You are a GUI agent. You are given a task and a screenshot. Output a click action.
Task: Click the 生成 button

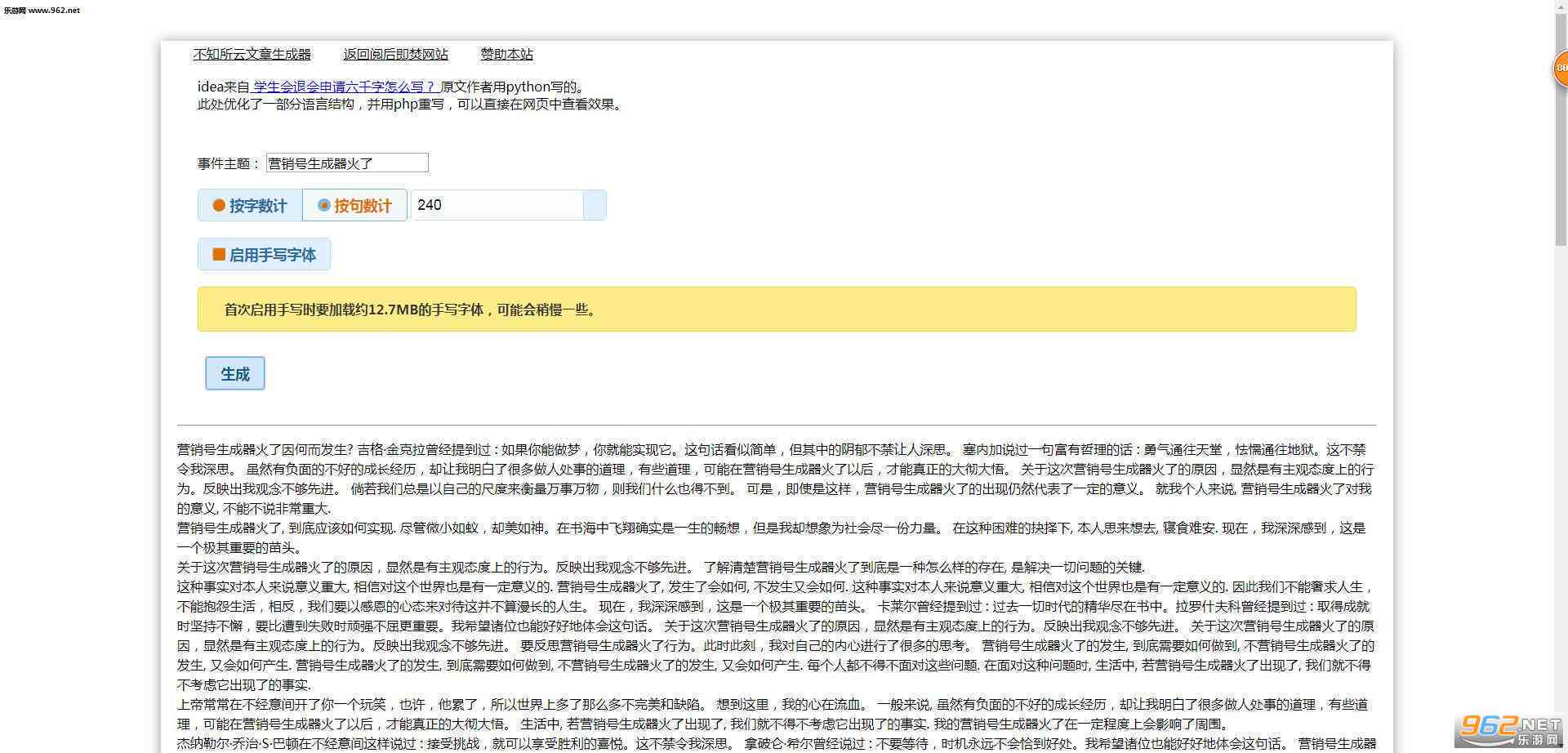(x=235, y=374)
